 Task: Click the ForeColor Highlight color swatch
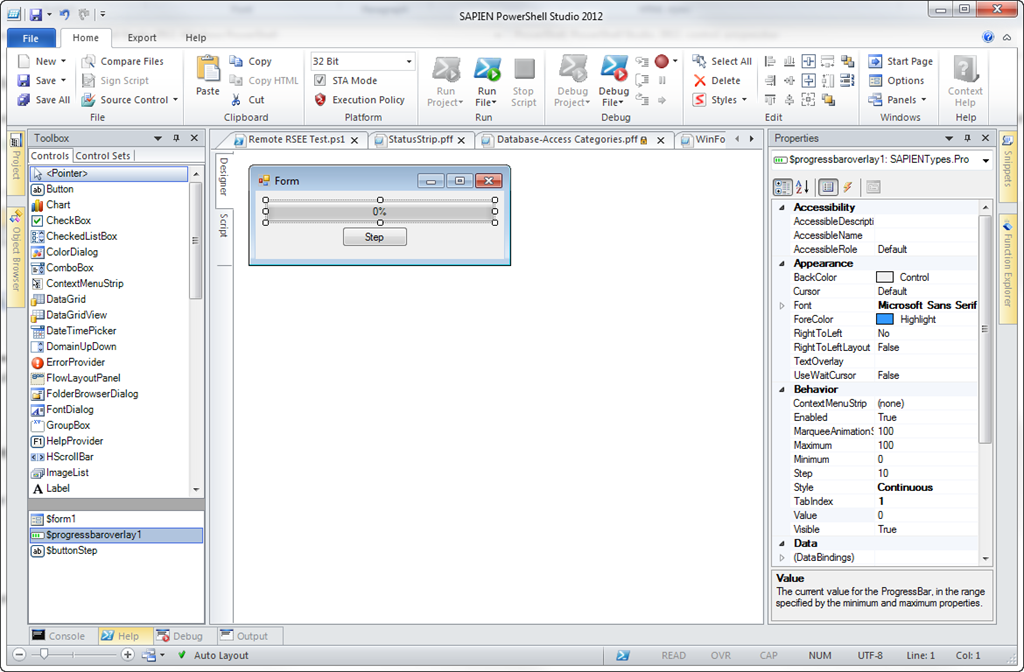click(x=884, y=319)
